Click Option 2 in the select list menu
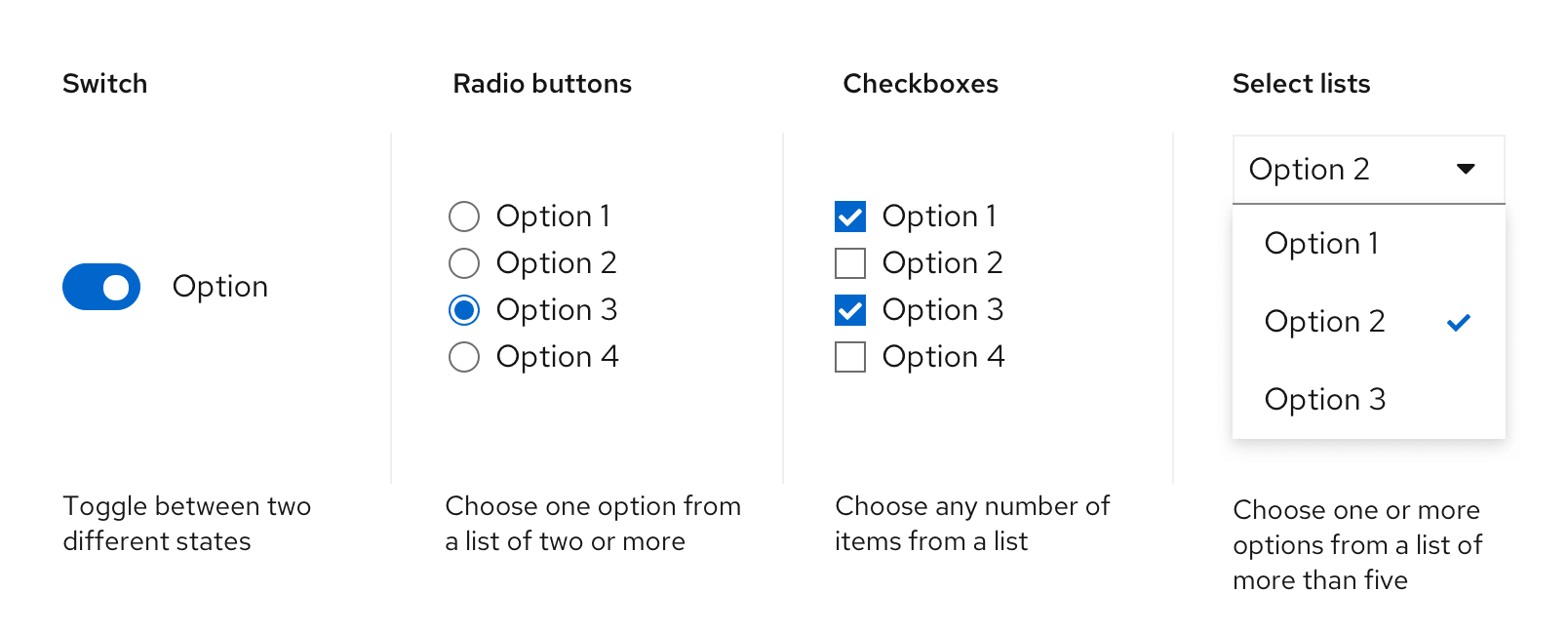The image size is (1568, 632). coord(1324,321)
